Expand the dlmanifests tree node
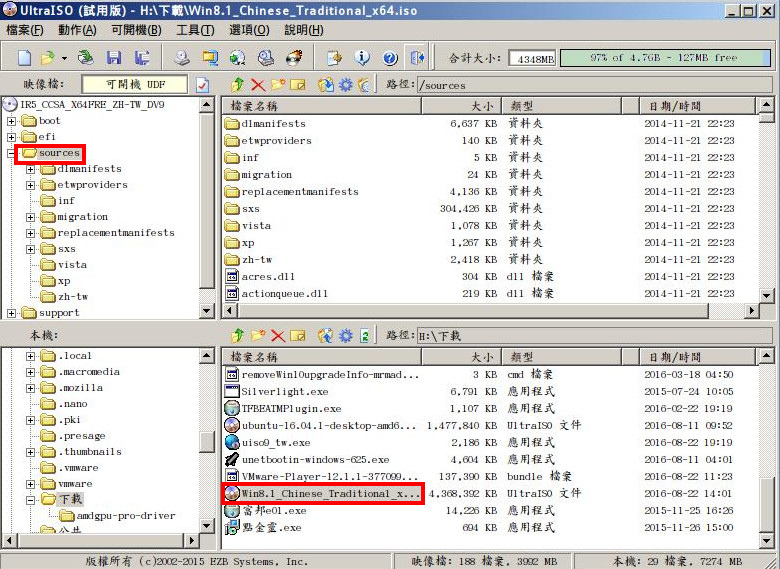The height and width of the screenshot is (569, 780). (x=31, y=169)
